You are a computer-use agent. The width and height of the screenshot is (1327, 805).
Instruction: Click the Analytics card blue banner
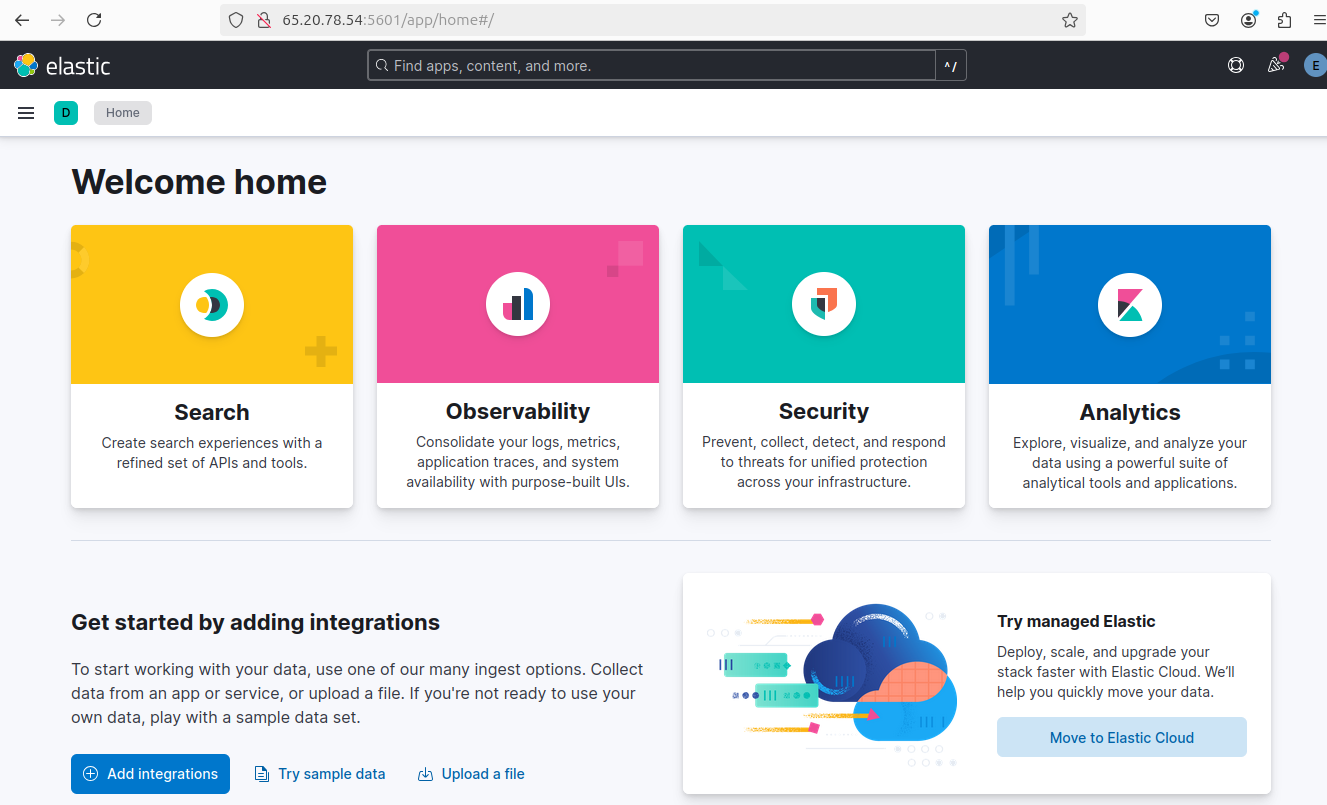click(x=1130, y=304)
